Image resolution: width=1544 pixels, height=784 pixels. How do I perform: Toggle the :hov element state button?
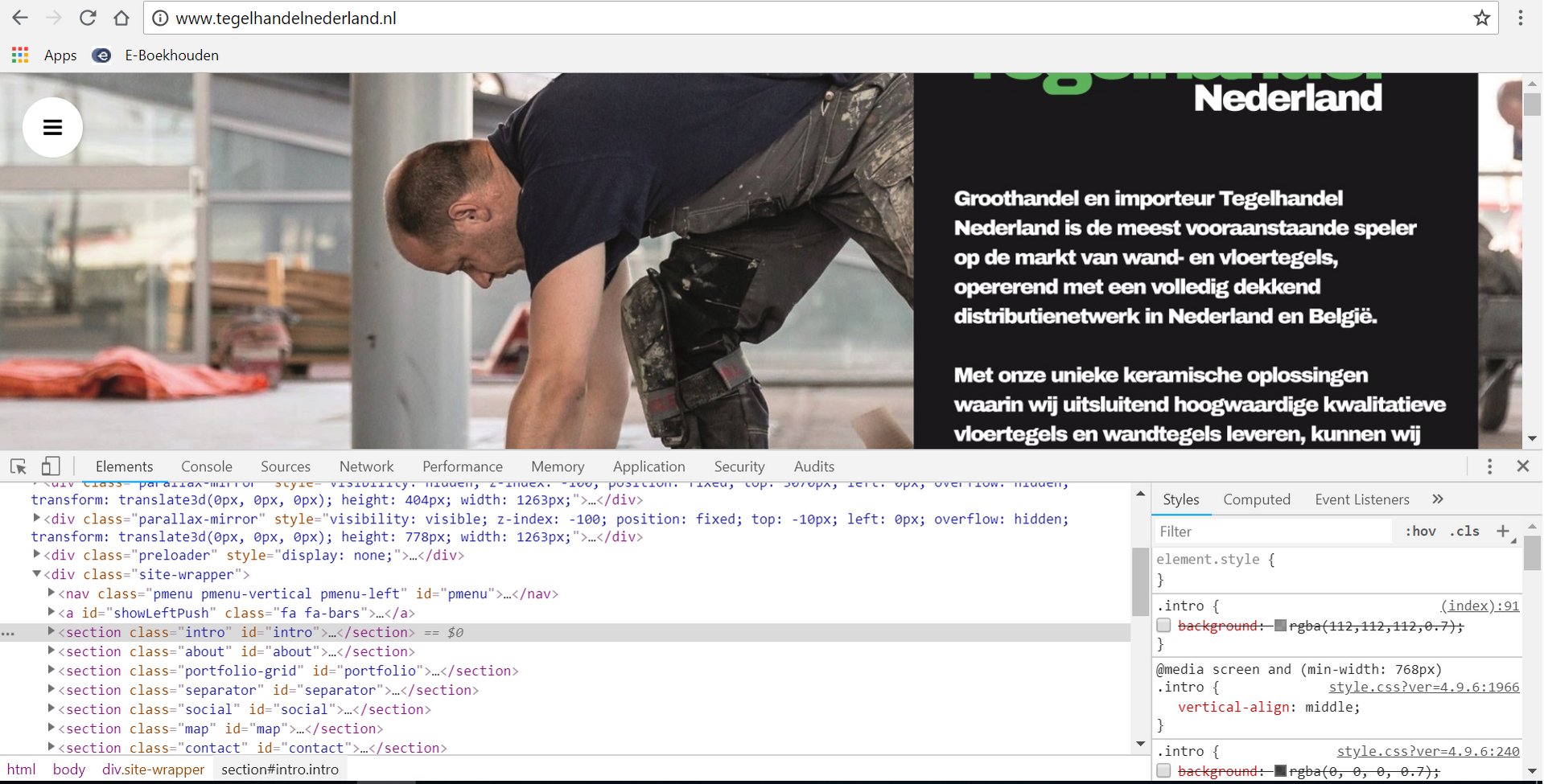[1420, 532]
